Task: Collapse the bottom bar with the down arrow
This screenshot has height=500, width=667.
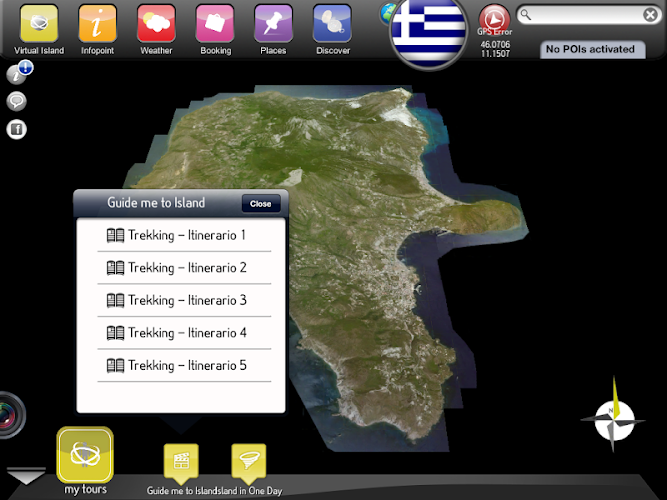Action: [x=26, y=476]
